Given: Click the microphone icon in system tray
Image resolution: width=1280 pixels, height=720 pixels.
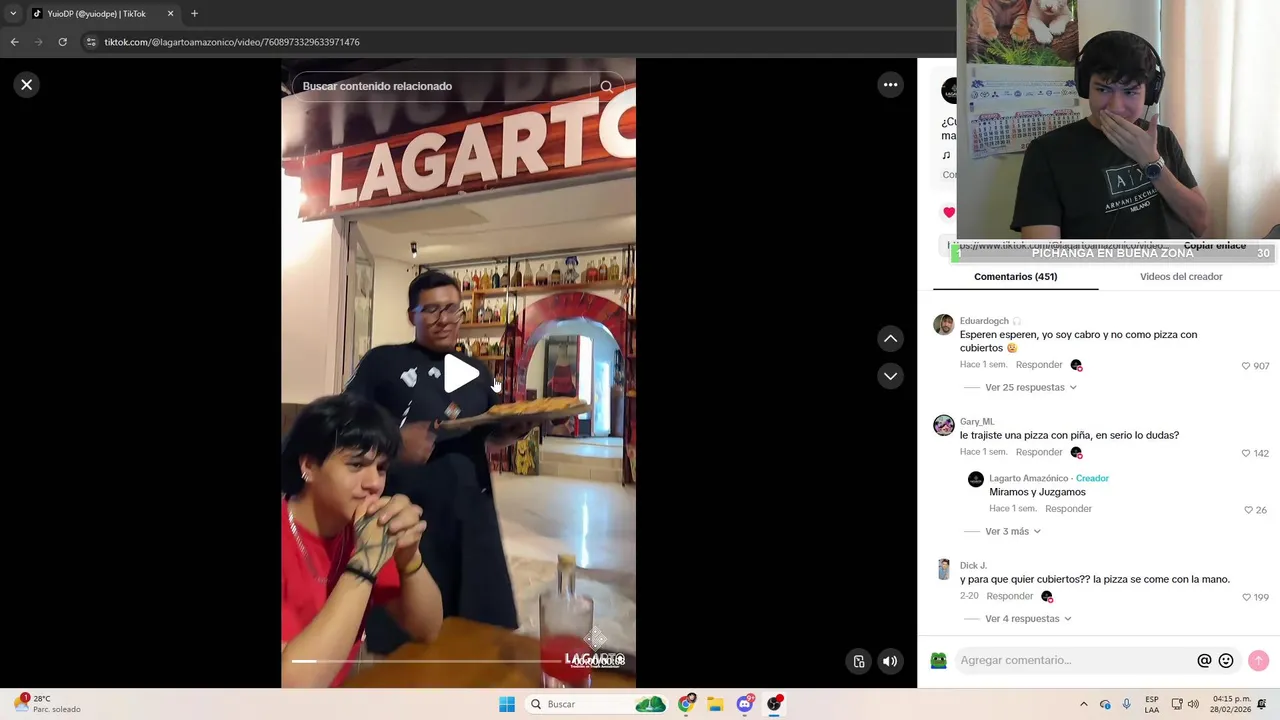Looking at the screenshot, I should tap(1127, 704).
